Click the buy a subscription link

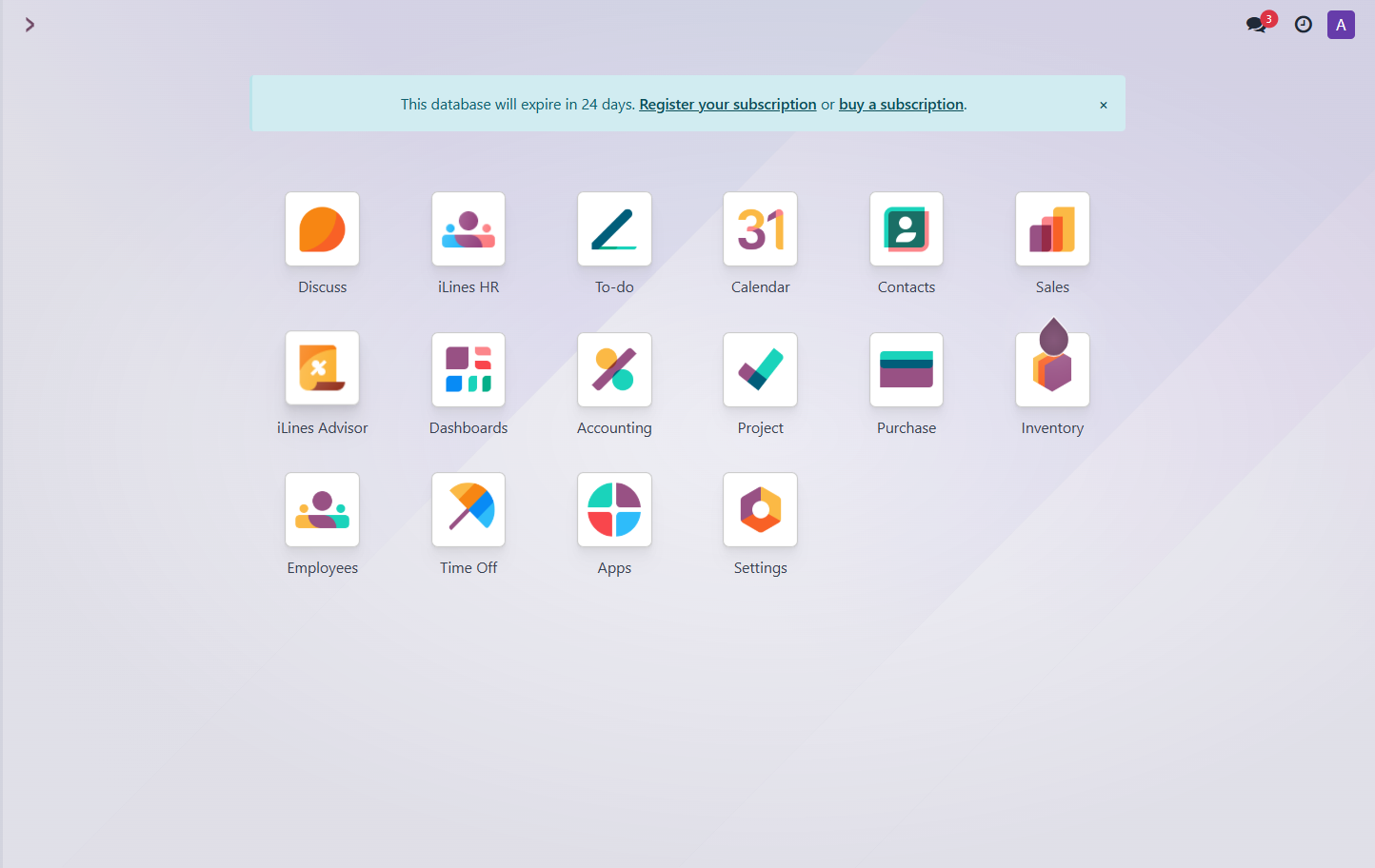tap(901, 105)
